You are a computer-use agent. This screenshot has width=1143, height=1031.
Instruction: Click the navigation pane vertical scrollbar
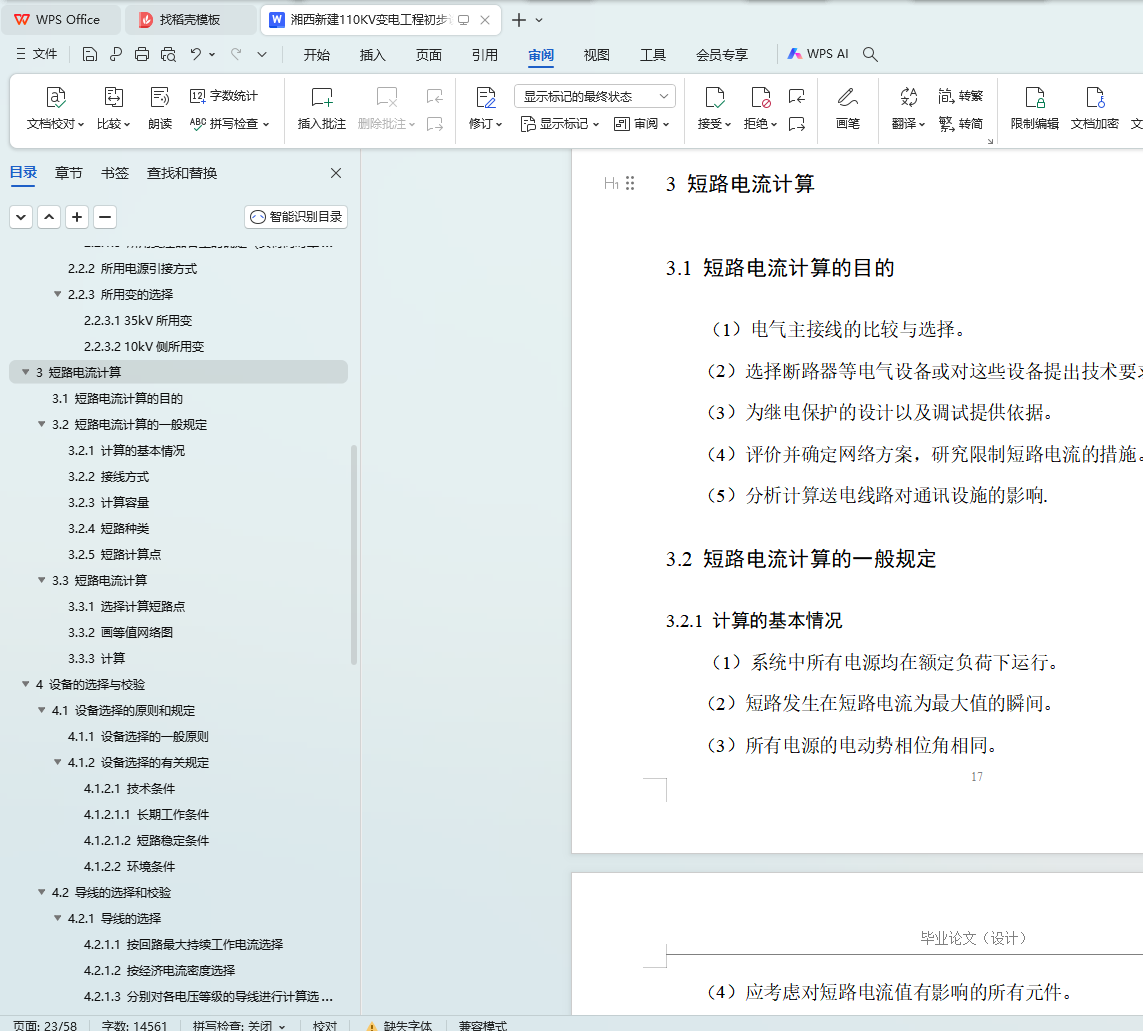pyautogui.click(x=354, y=554)
